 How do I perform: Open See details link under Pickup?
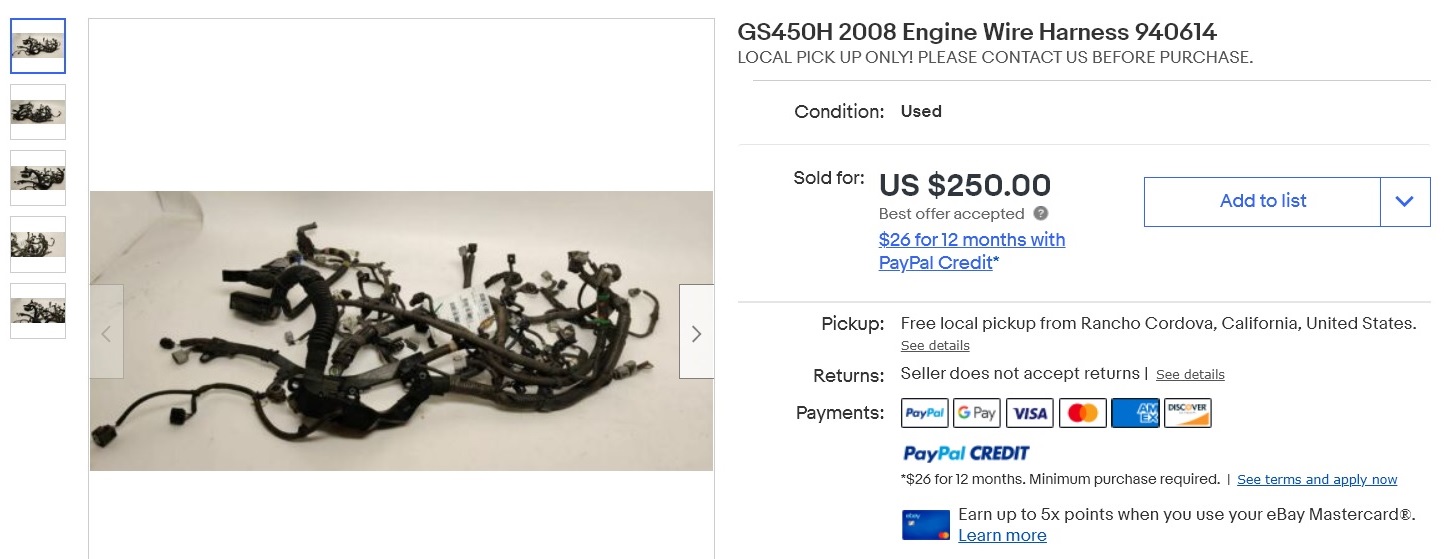935,346
